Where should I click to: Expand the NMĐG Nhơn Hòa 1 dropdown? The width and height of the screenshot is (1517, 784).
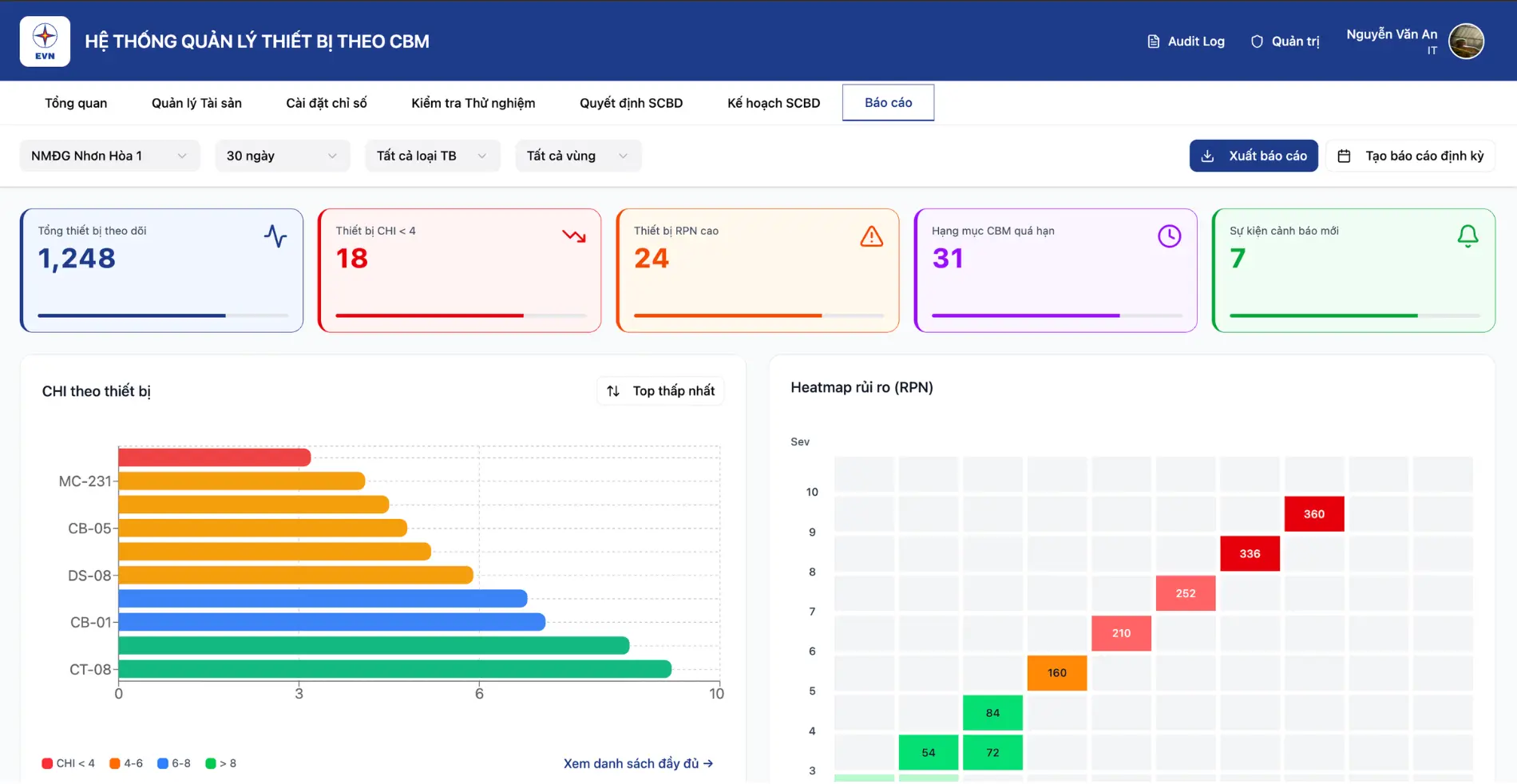[x=109, y=156]
